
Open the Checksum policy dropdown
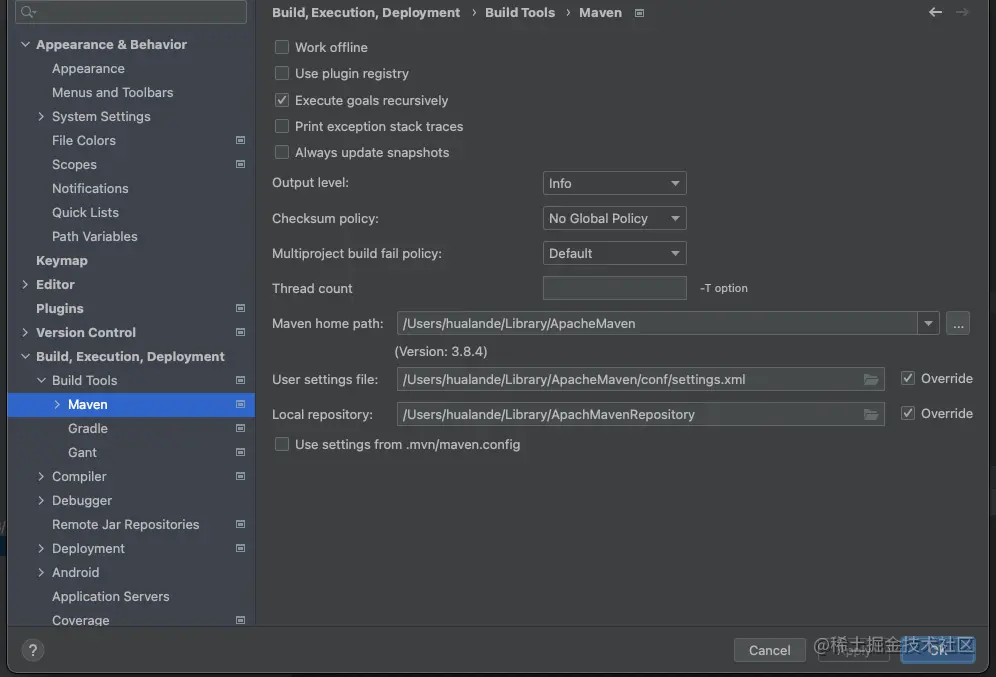coord(615,218)
